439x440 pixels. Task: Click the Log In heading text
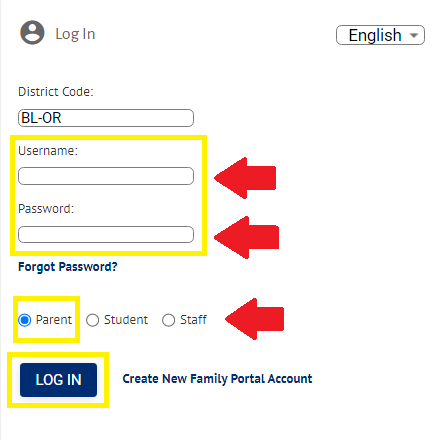point(75,34)
